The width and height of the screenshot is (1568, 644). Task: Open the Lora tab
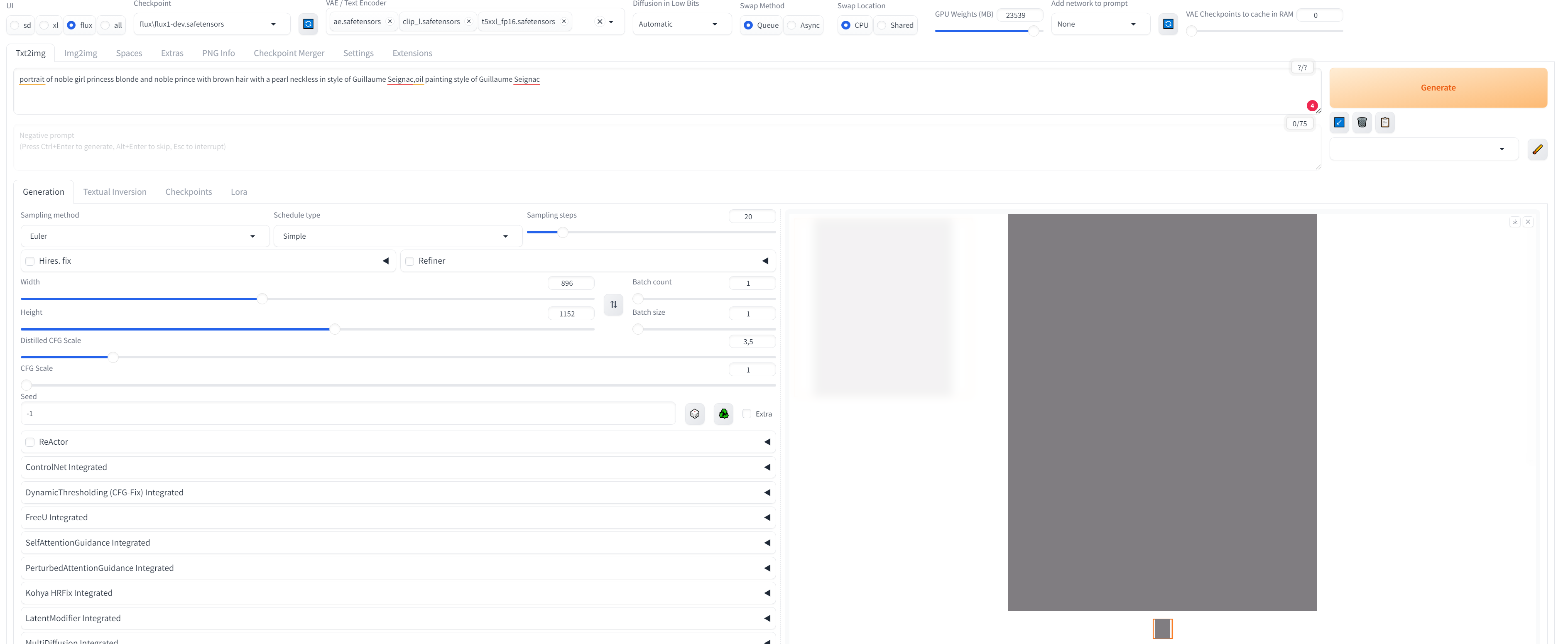pyautogui.click(x=239, y=192)
